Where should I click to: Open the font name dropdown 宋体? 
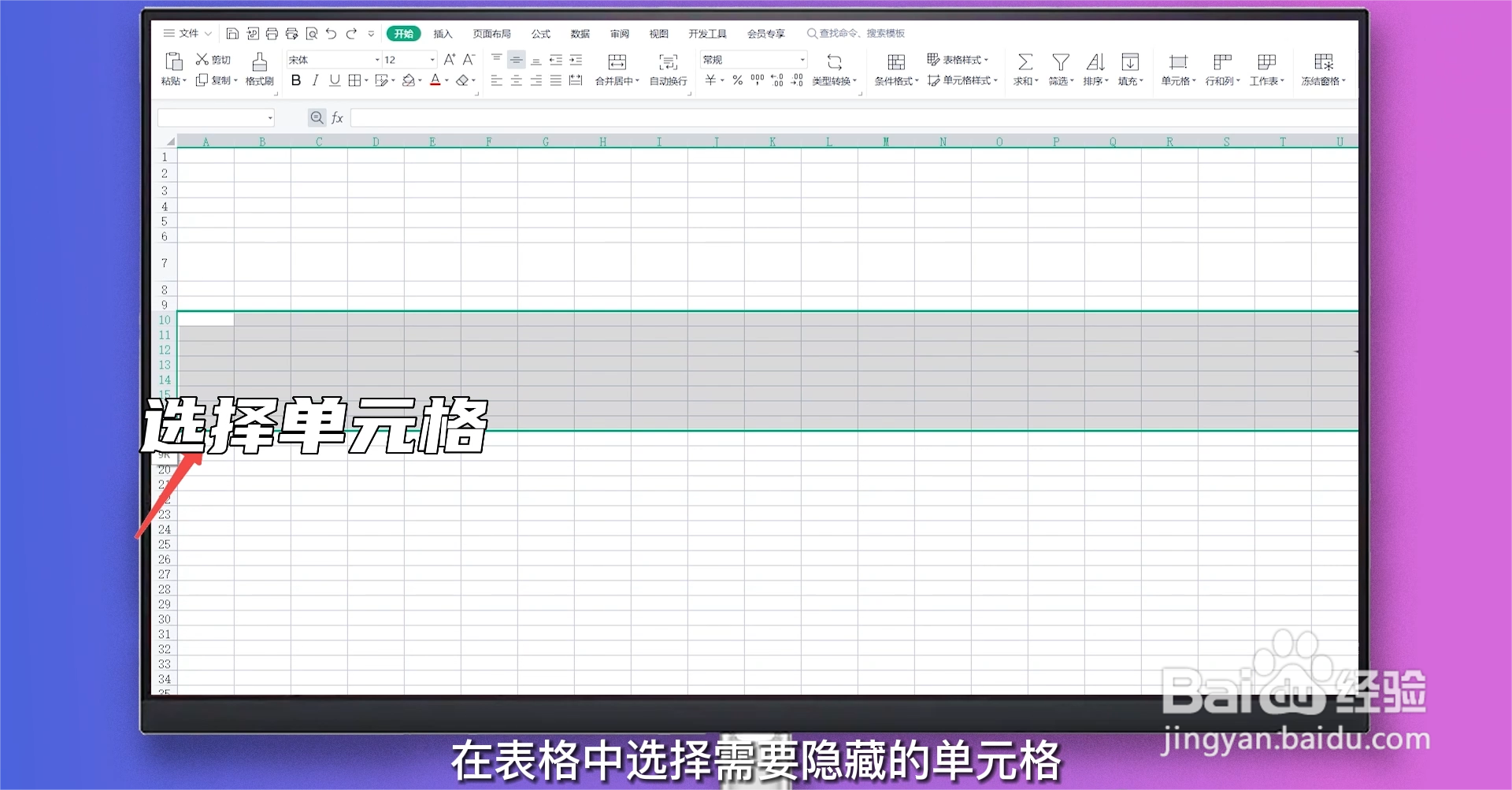(377, 60)
